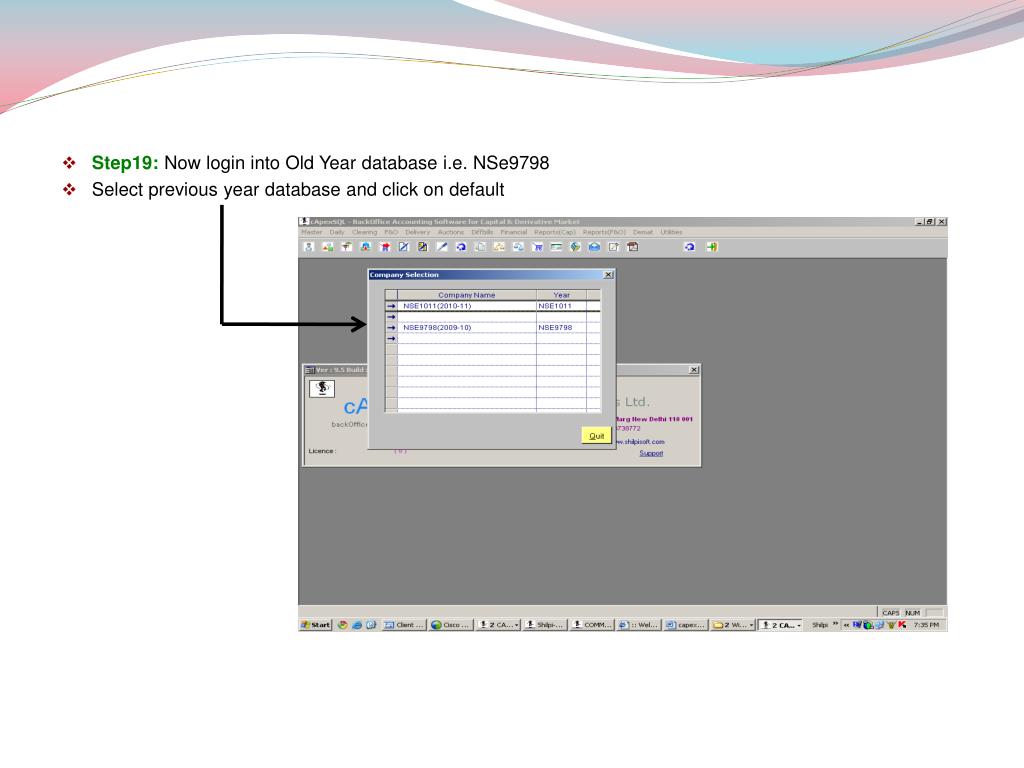Click the refresh icon beside the pen icon
1024x768 pixels.
pyautogui.click(x=461, y=247)
